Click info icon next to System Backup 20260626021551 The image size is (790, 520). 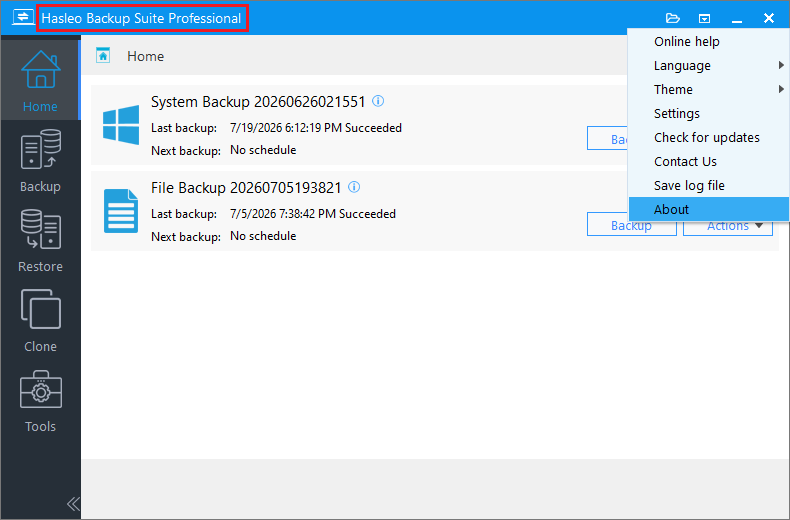pyautogui.click(x=378, y=101)
